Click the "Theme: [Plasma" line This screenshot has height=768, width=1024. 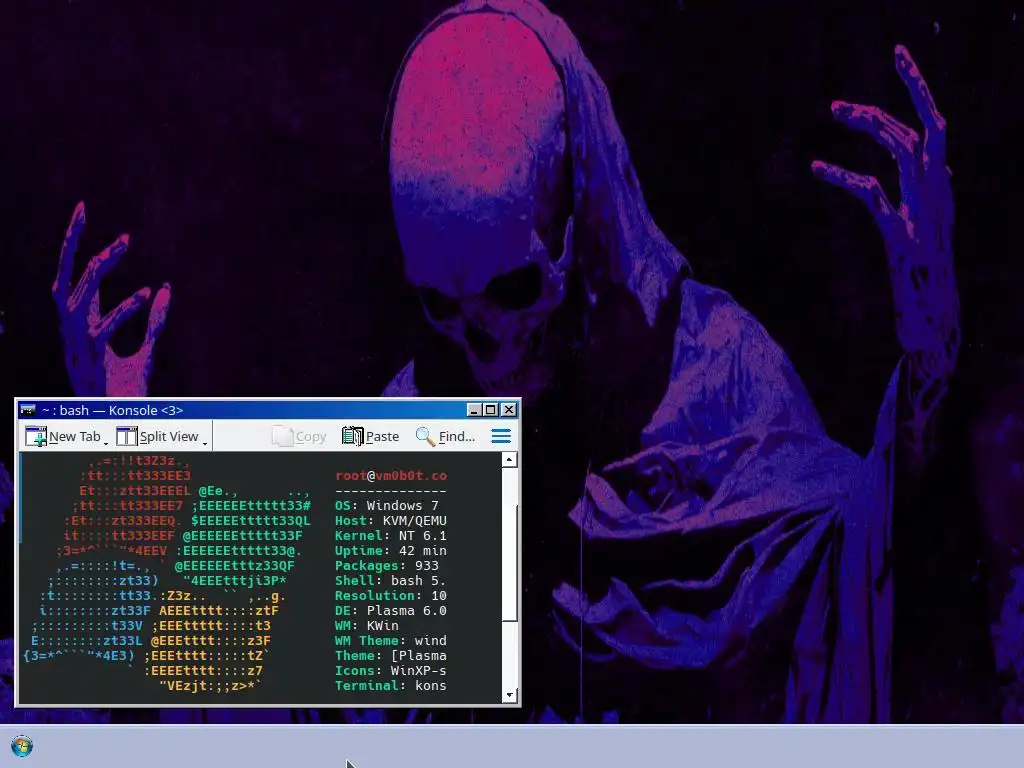click(391, 656)
